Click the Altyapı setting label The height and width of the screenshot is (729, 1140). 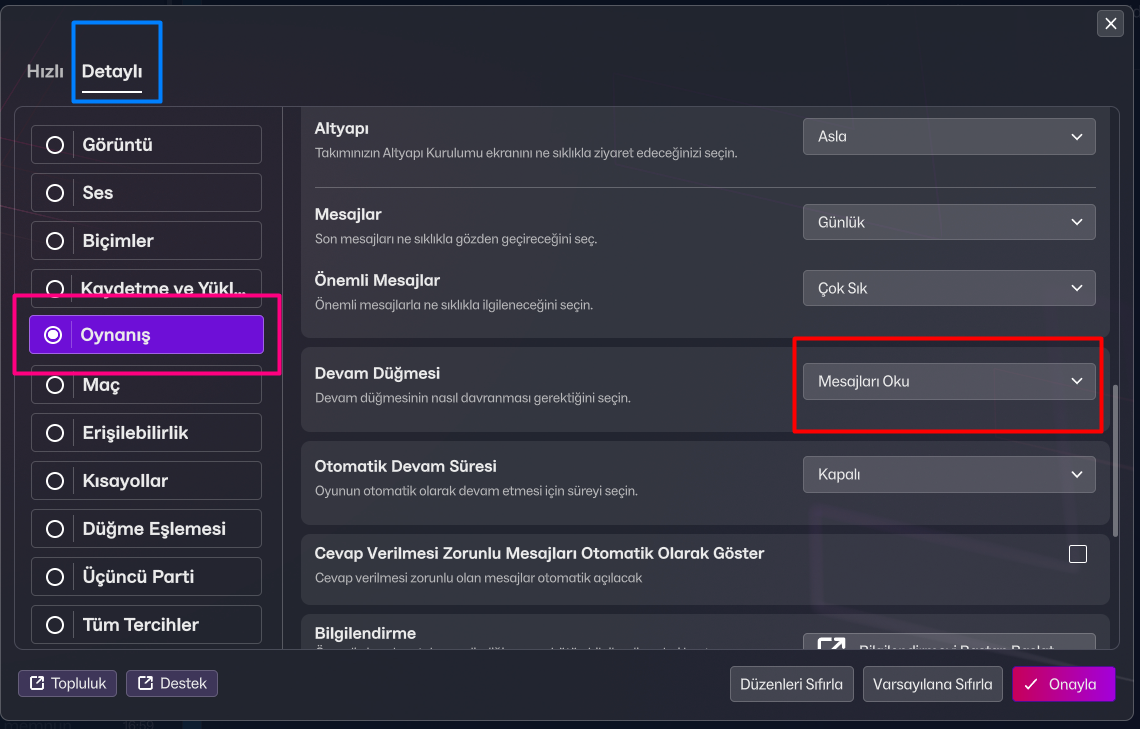(x=342, y=129)
